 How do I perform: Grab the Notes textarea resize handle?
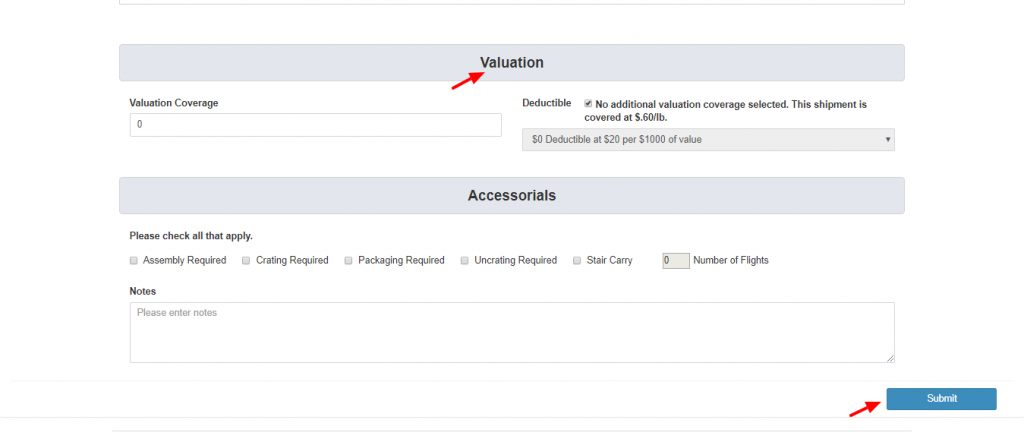[x=891, y=358]
